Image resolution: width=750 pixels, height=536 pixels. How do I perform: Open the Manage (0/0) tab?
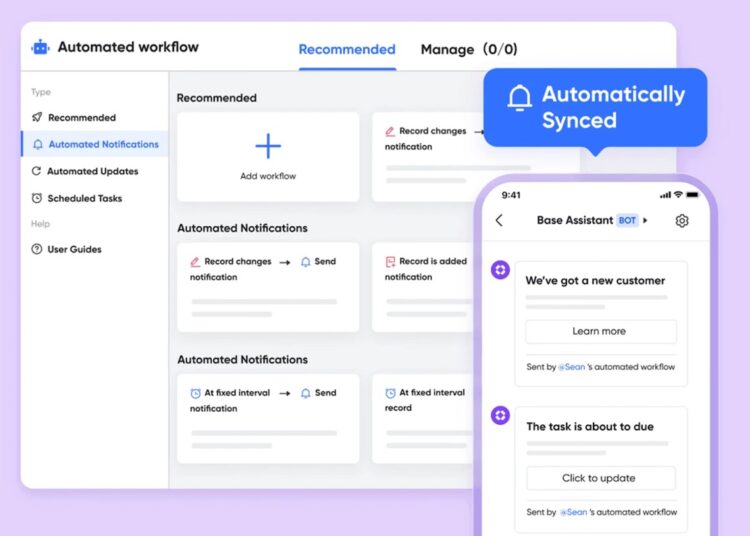(x=469, y=49)
